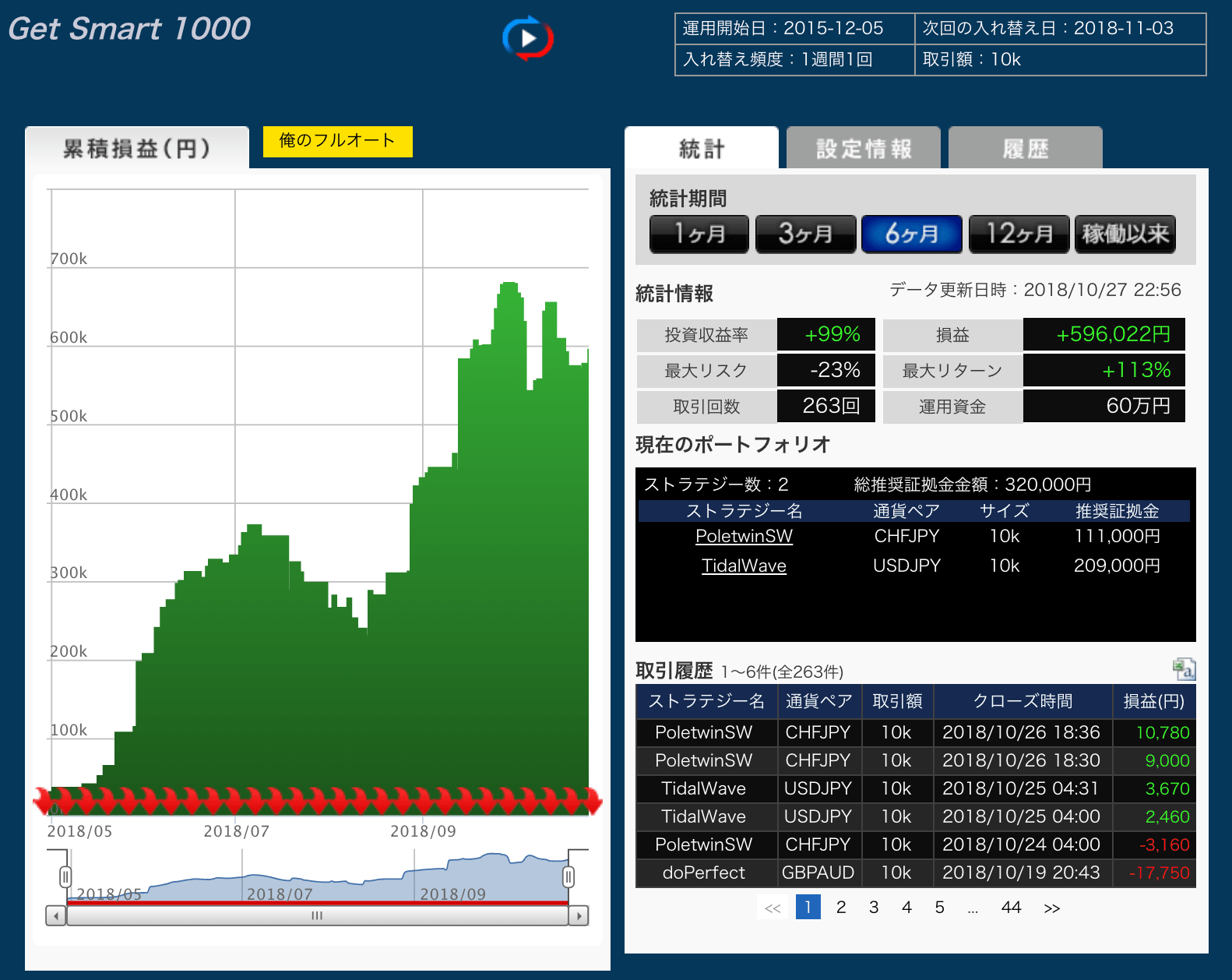Click the left range handle of chart navigator
This screenshot has height=980, width=1232.
(x=65, y=877)
